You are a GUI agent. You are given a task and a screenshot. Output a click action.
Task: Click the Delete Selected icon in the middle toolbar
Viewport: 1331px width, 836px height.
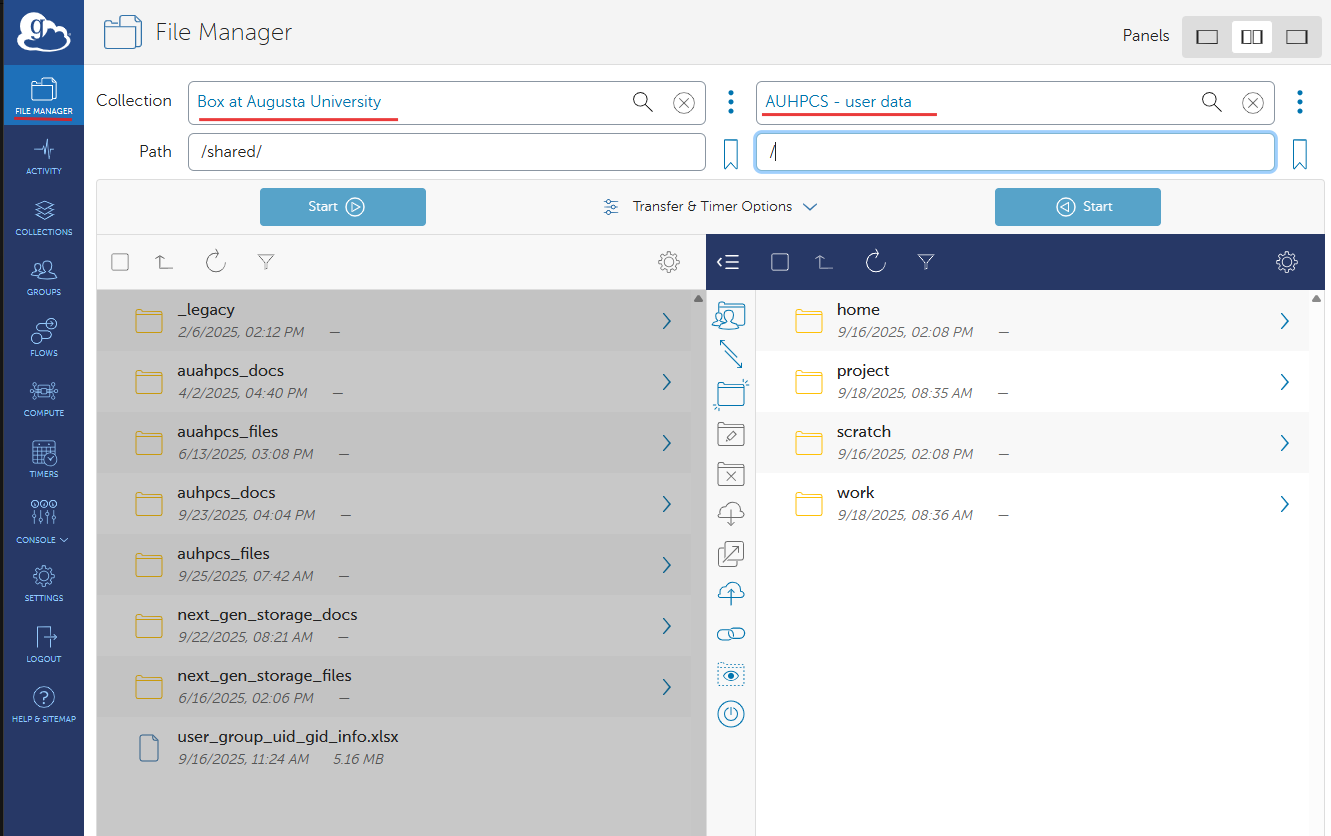tap(731, 474)
